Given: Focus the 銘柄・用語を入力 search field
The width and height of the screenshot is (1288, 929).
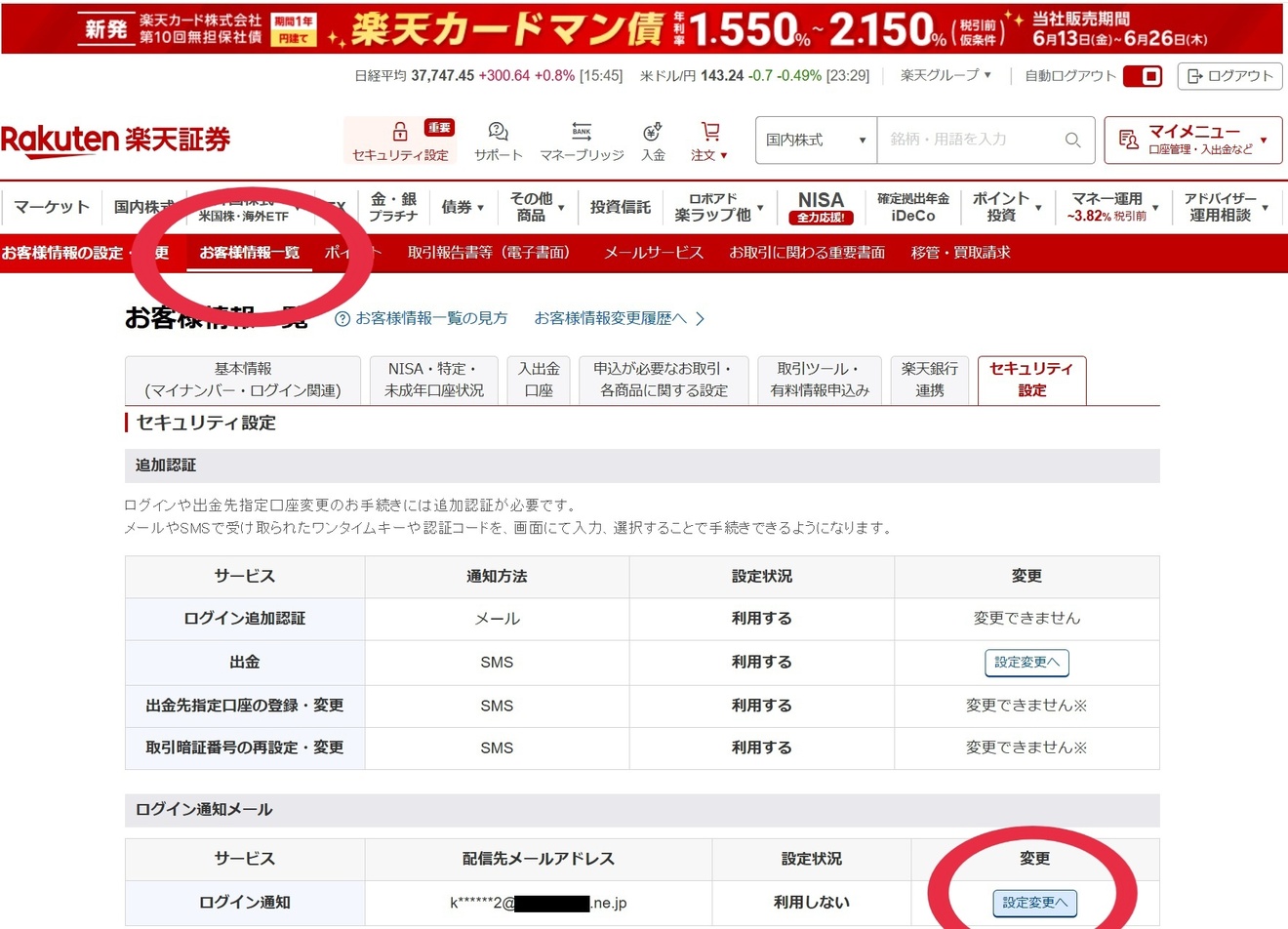Looking at the screenshot, I should point(976,140).
